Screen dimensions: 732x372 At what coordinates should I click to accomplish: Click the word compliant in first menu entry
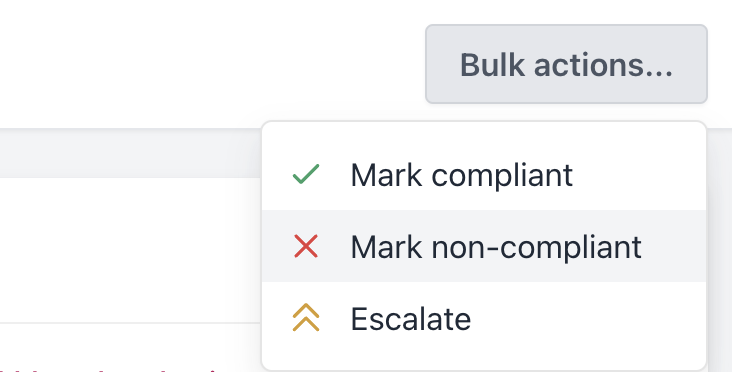click(502, 175)
